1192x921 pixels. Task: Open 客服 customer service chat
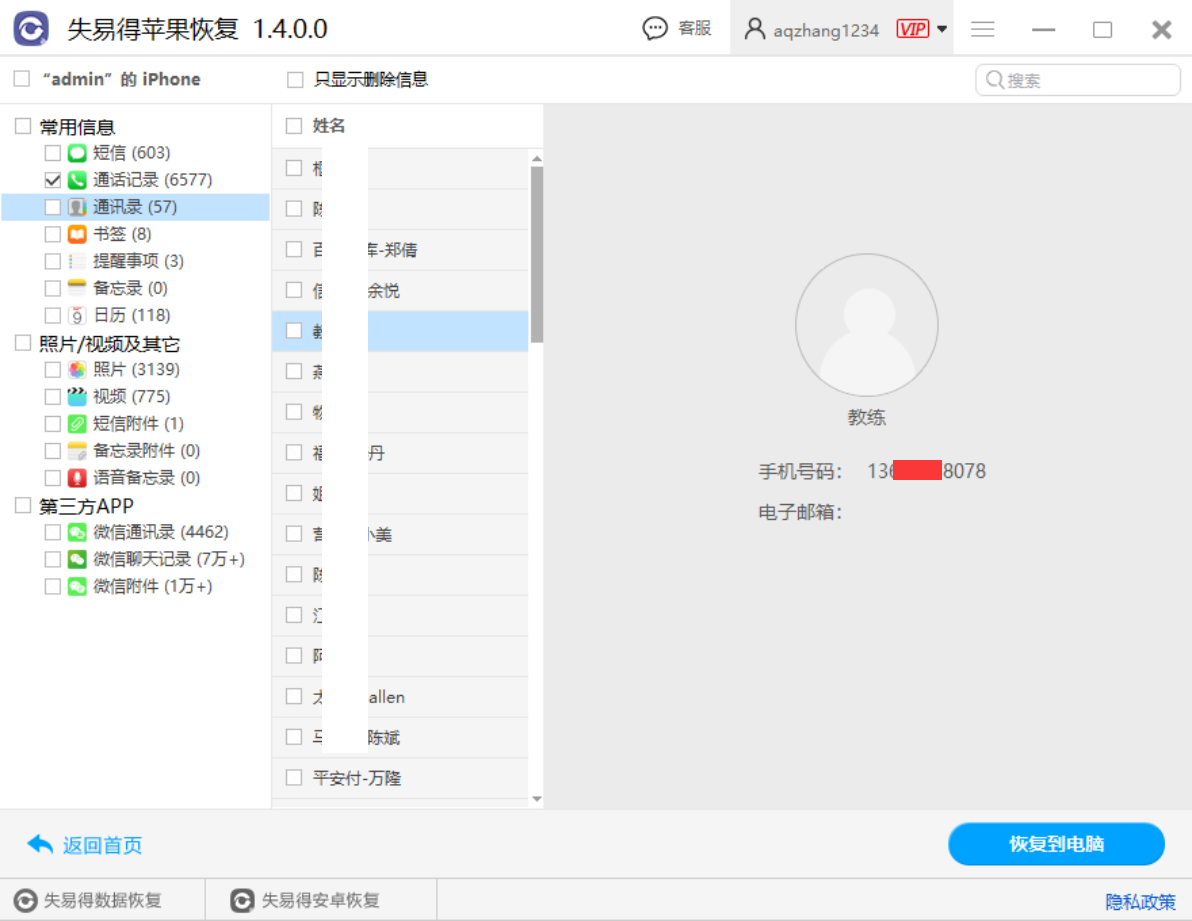[677, 28]
